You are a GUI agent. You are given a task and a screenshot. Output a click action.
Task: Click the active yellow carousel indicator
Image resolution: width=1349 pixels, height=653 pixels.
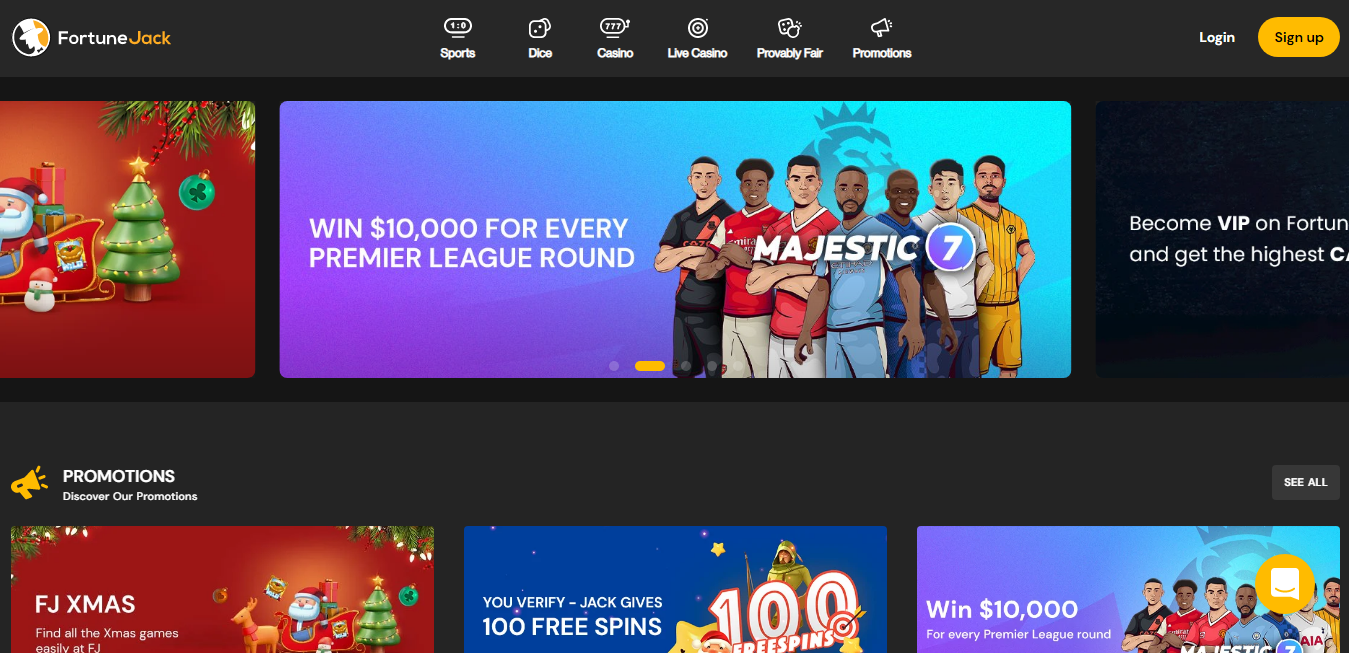pyautogui.click(x=650, y=366)
